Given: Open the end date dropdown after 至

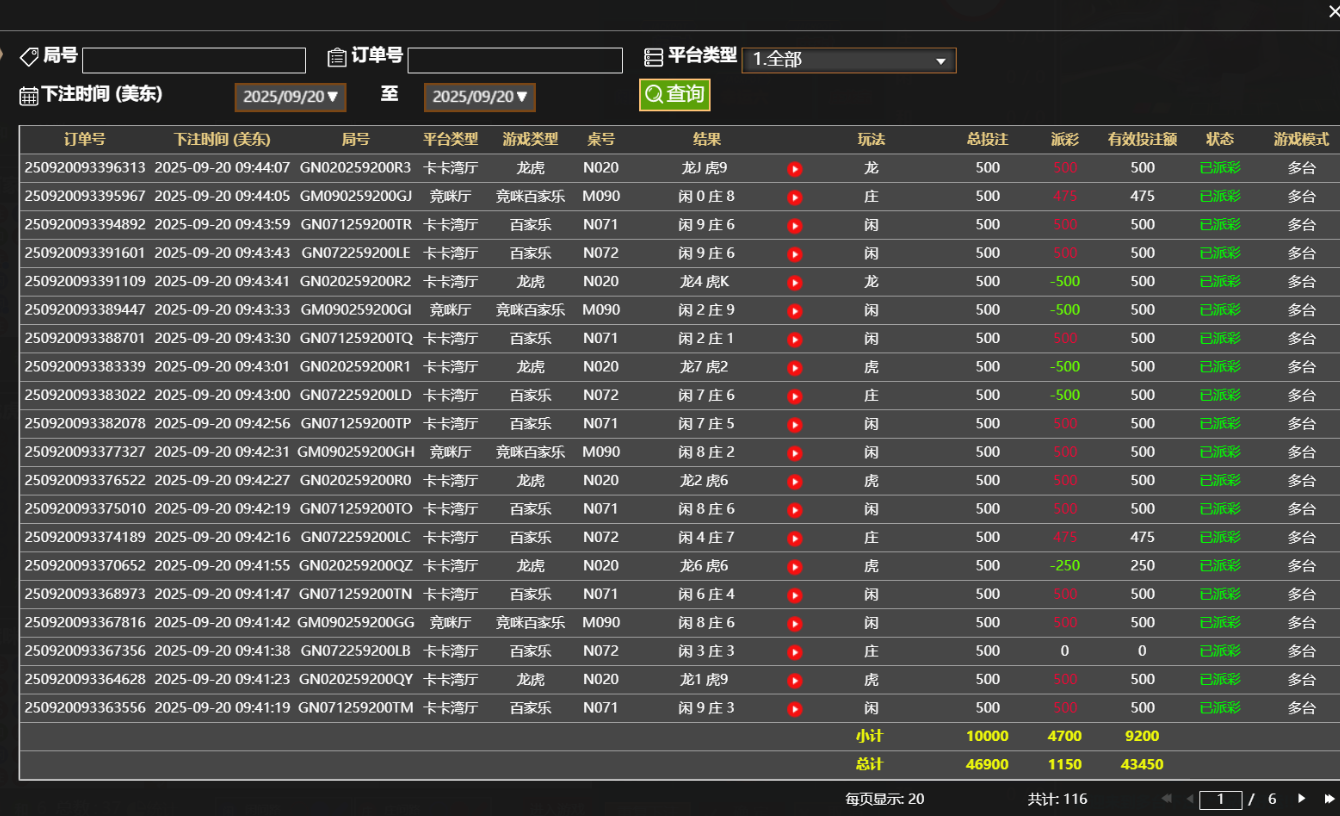Looking at the screenshot, I should 480,97.
